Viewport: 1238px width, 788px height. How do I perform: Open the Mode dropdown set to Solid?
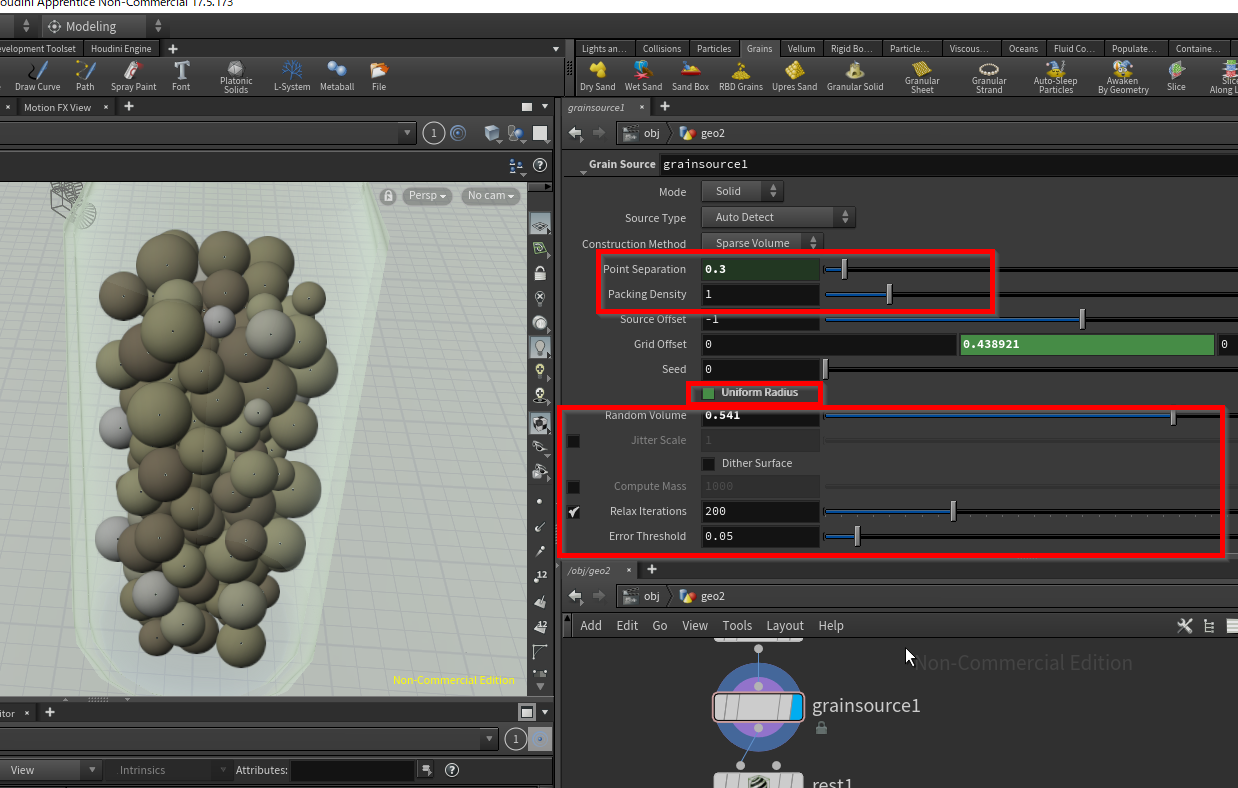[742, 191]
